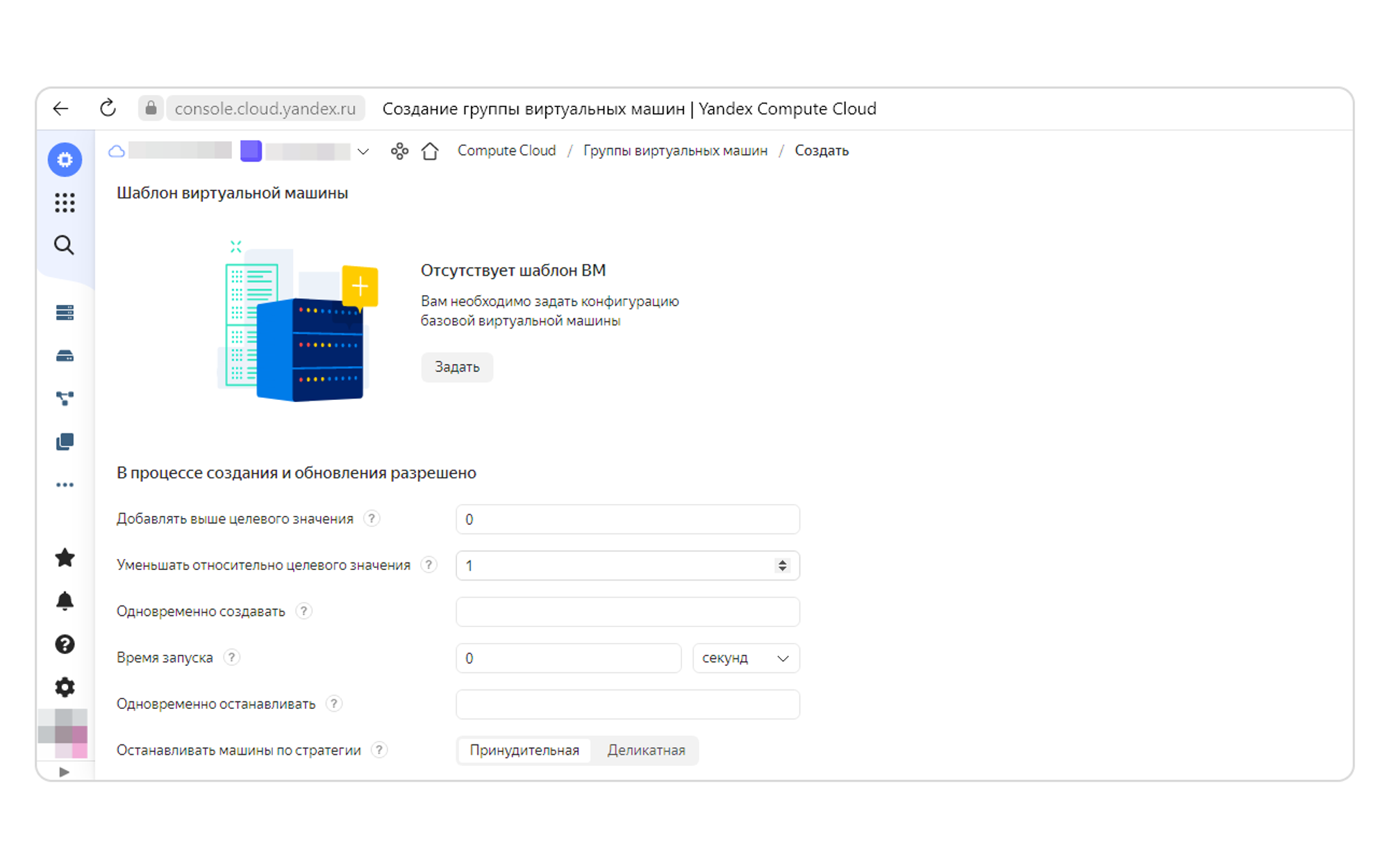
Task: Show help for Время запуска
Action: [x=231, y=657]
